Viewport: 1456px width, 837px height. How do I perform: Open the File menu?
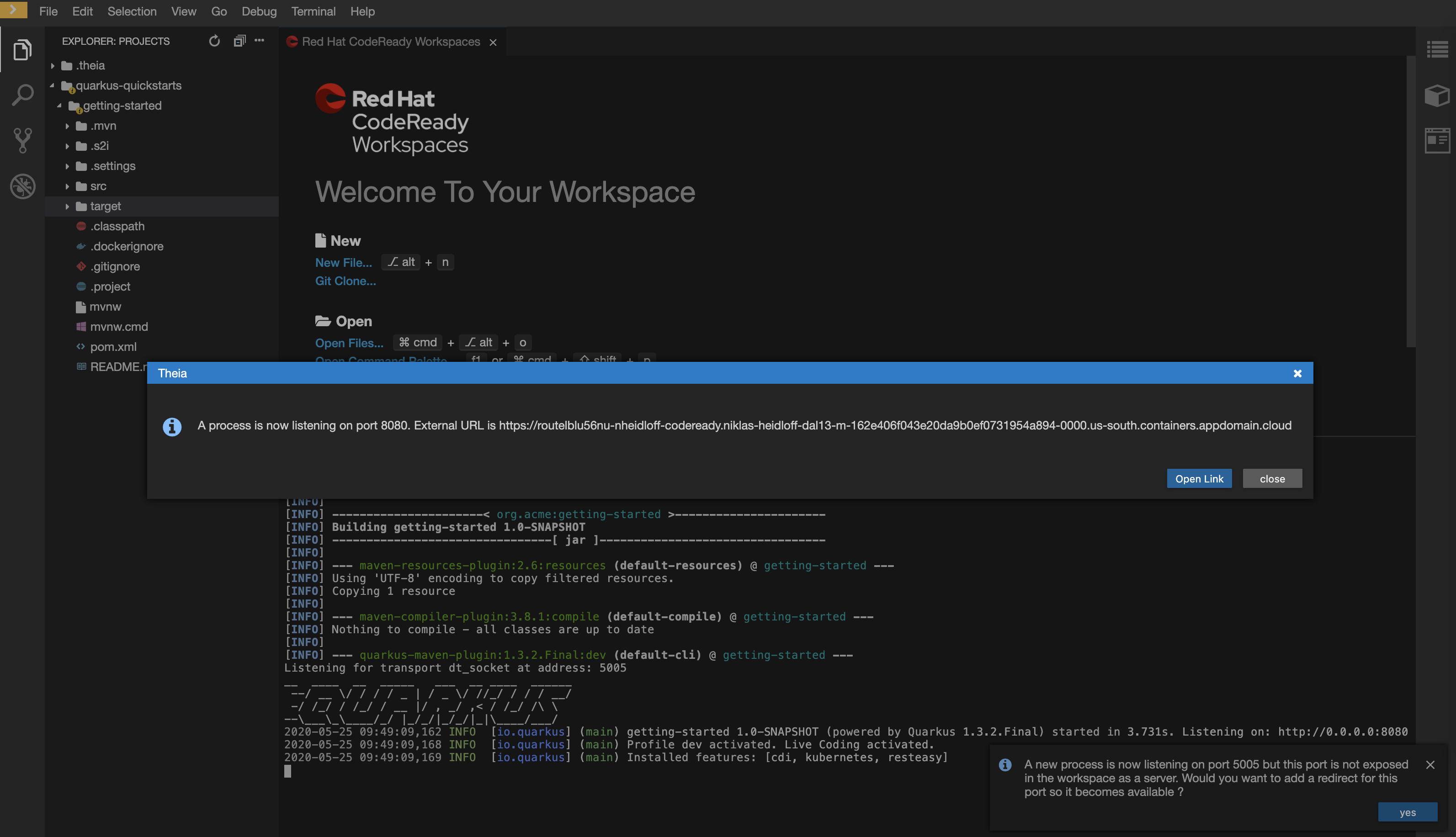[x=48, y=11]
